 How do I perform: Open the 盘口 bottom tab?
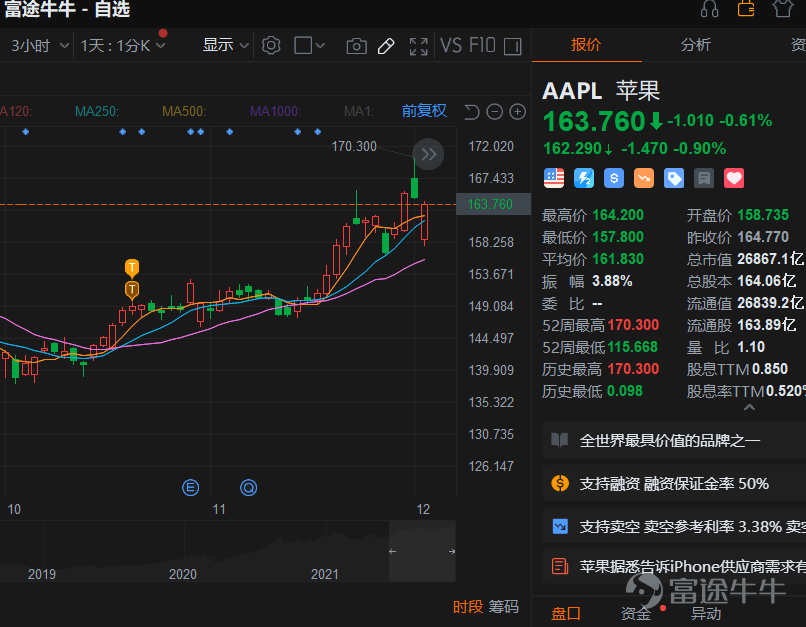(566, 613)
